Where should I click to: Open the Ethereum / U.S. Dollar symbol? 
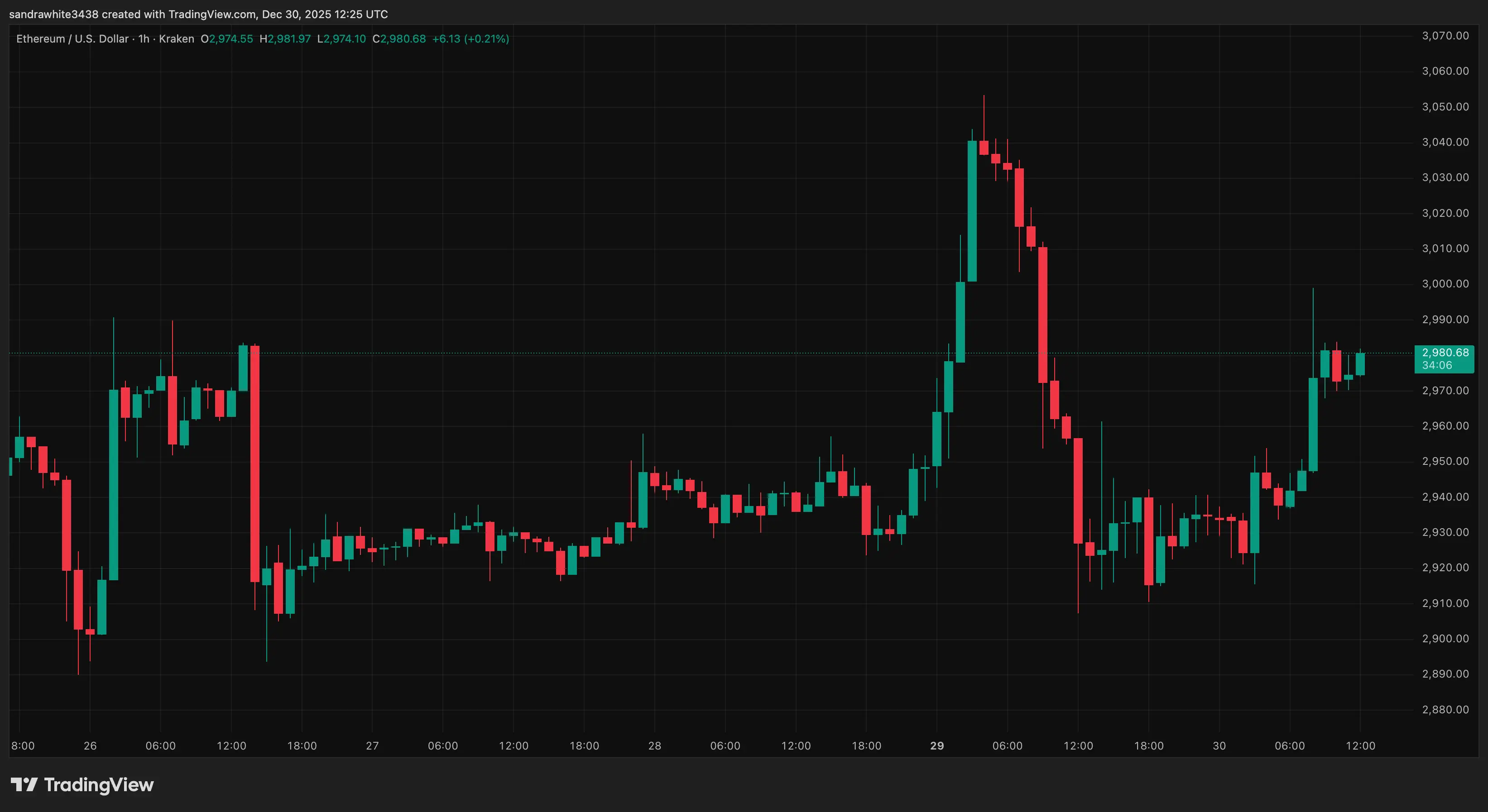72,38
